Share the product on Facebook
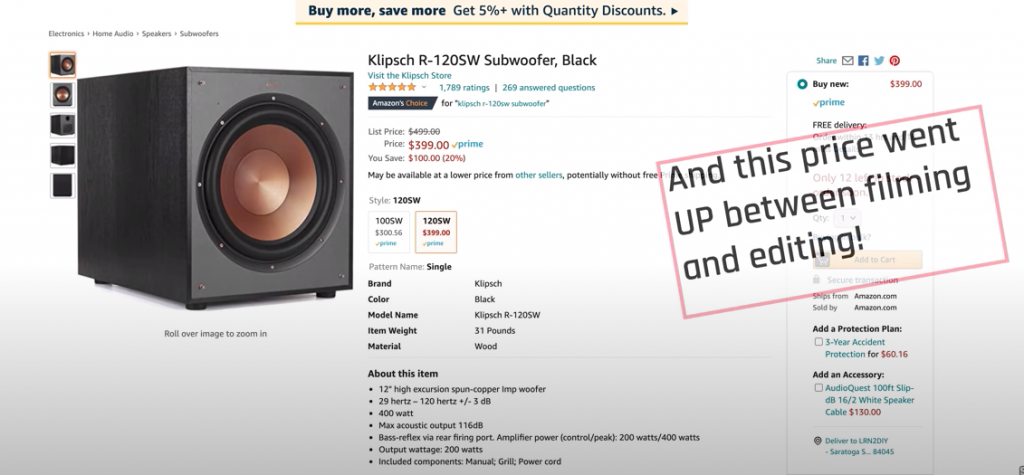The width and height of the screenshot is (1024, 475). tap(863, 61)
